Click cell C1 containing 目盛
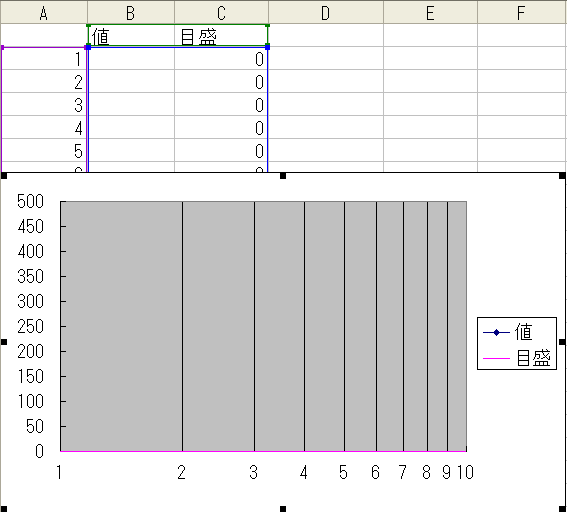567x512 pixels. [221, 35]
